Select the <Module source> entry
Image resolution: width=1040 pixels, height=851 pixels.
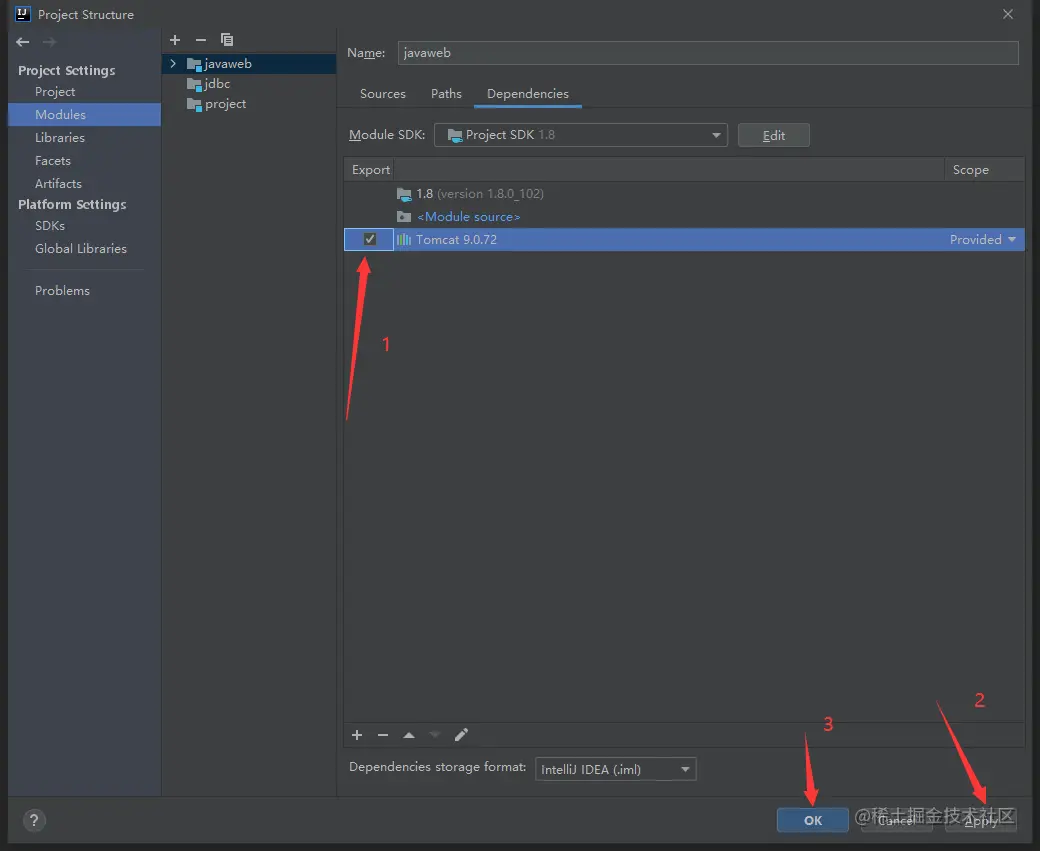click(x=468, y=217)
